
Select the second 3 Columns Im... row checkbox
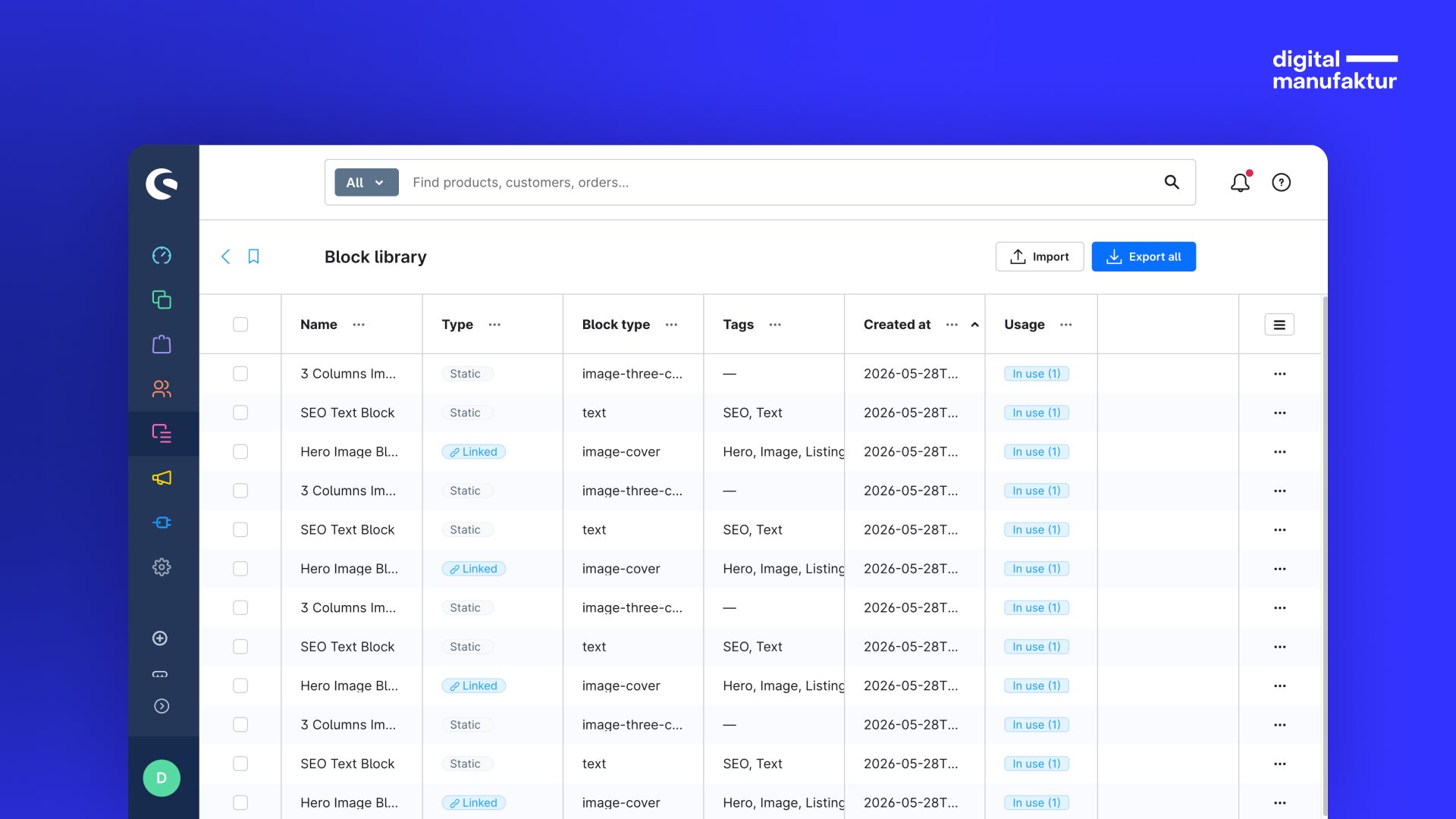240,491
